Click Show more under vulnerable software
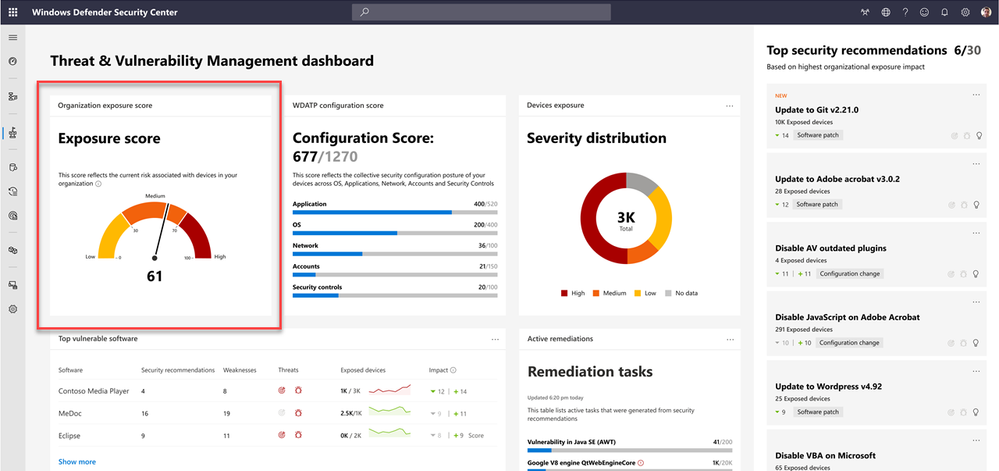The width and height of the screenshot is (999, 471). pos(77,461)
